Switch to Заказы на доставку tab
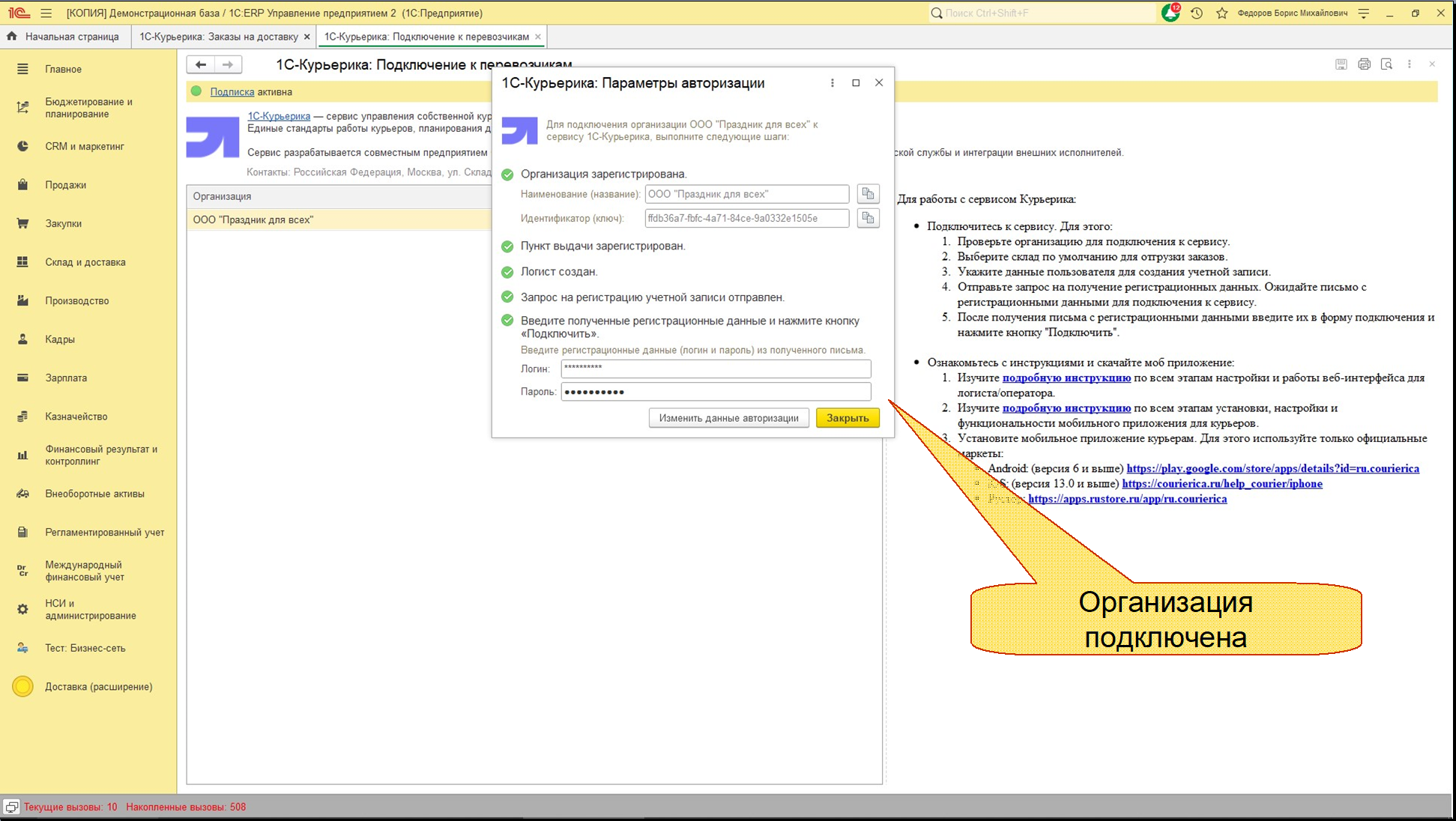 219,37
